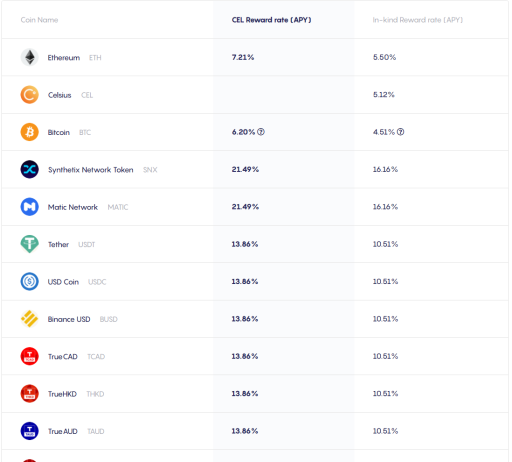Click the Coin Name column header
The height and width of the screenshot is (462, 512).
[39, 20]
